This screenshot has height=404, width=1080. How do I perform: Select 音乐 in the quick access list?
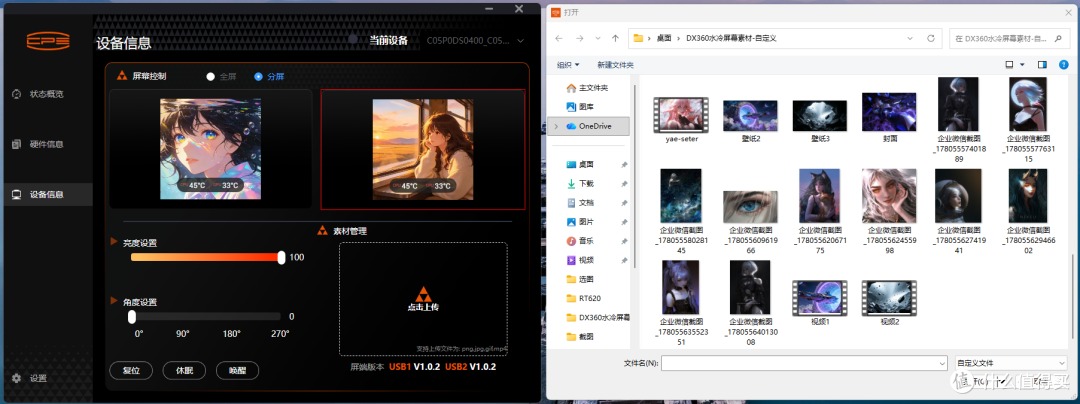click(586, 241)
